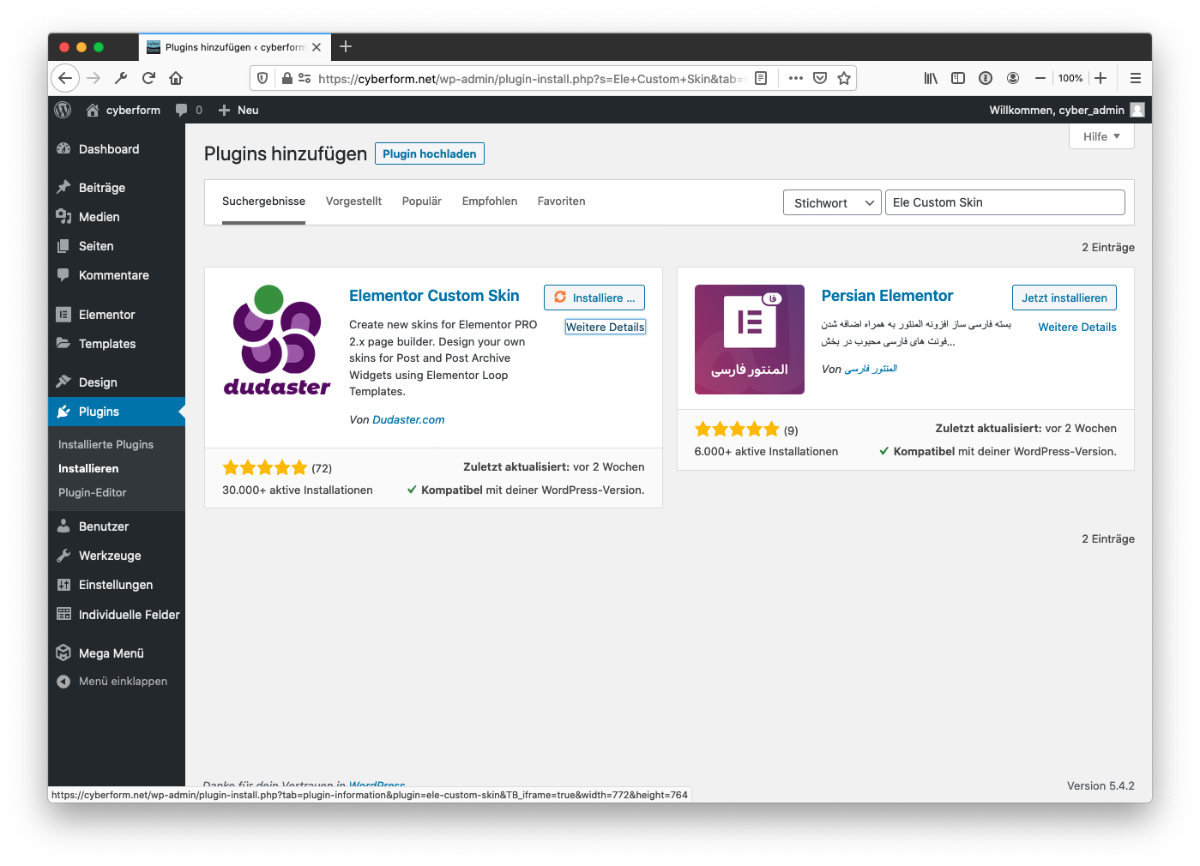1200x866 pixels.
Task: Click the Neu item in admin bar
Action: pos(238,110)
